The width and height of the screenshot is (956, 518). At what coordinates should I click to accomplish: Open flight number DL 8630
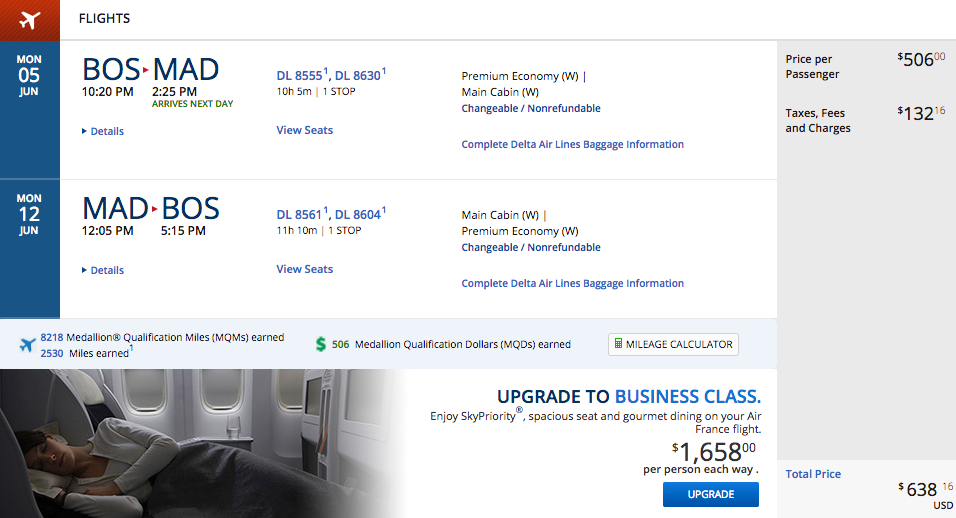358,76
